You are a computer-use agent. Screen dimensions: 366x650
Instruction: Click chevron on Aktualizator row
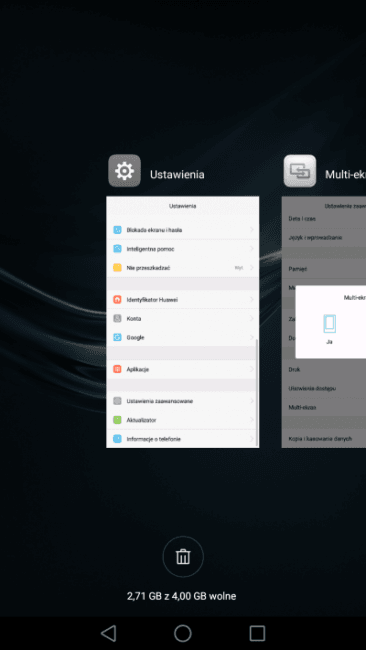pyautogui.click(x=252, y=420)
